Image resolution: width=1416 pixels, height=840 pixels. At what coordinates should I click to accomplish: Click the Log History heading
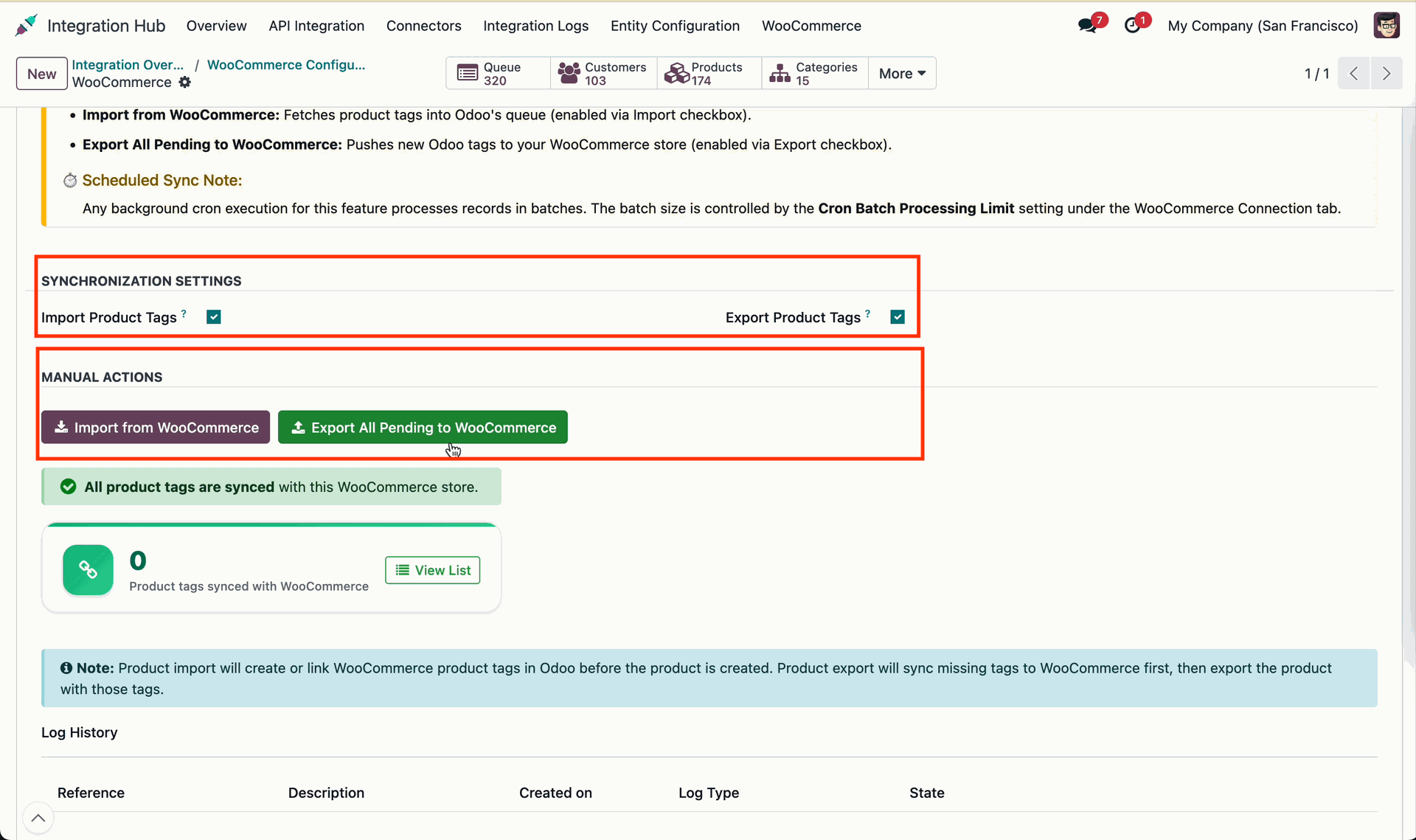(x=80, y=732)
